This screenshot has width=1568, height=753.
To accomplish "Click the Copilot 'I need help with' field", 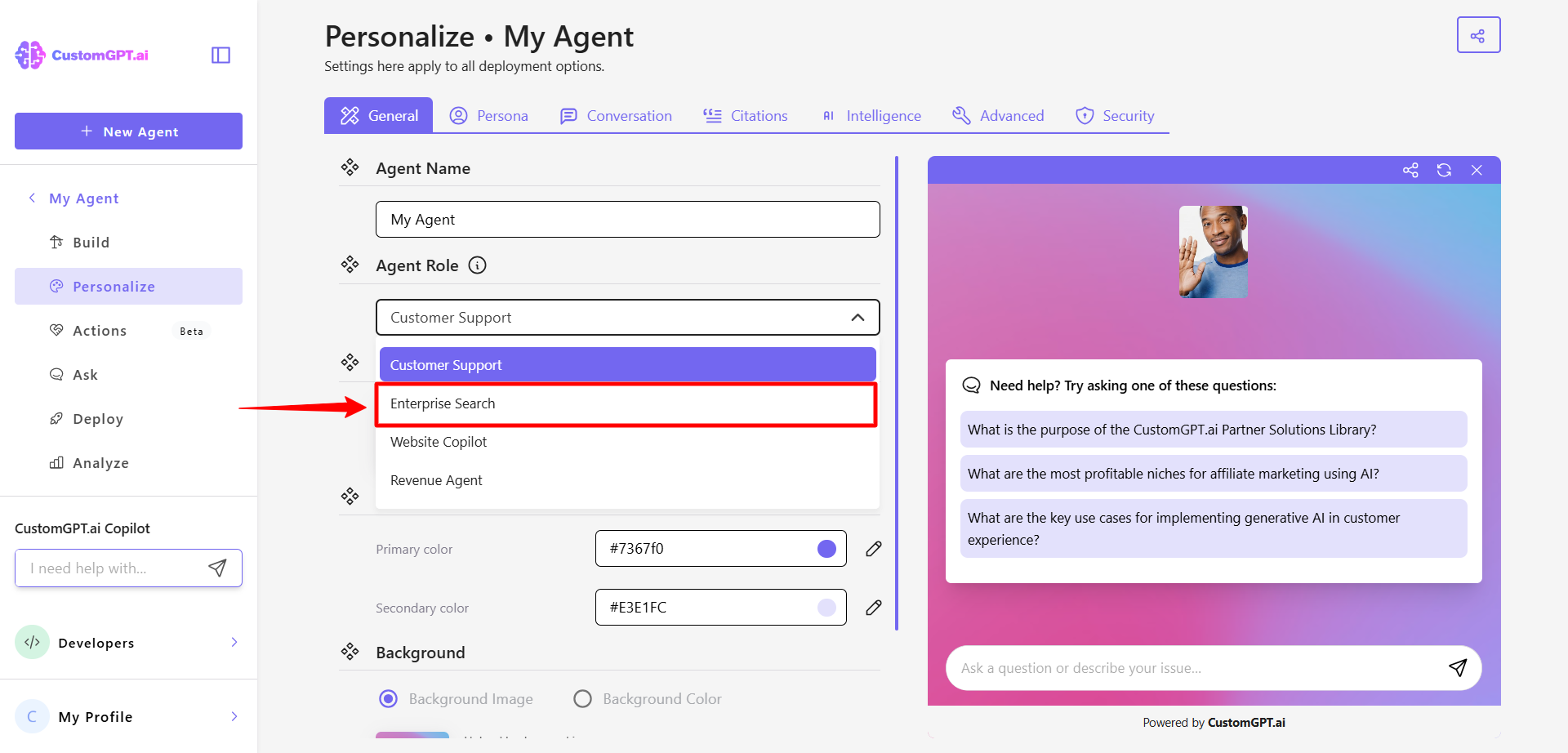I will pos(128,568).
